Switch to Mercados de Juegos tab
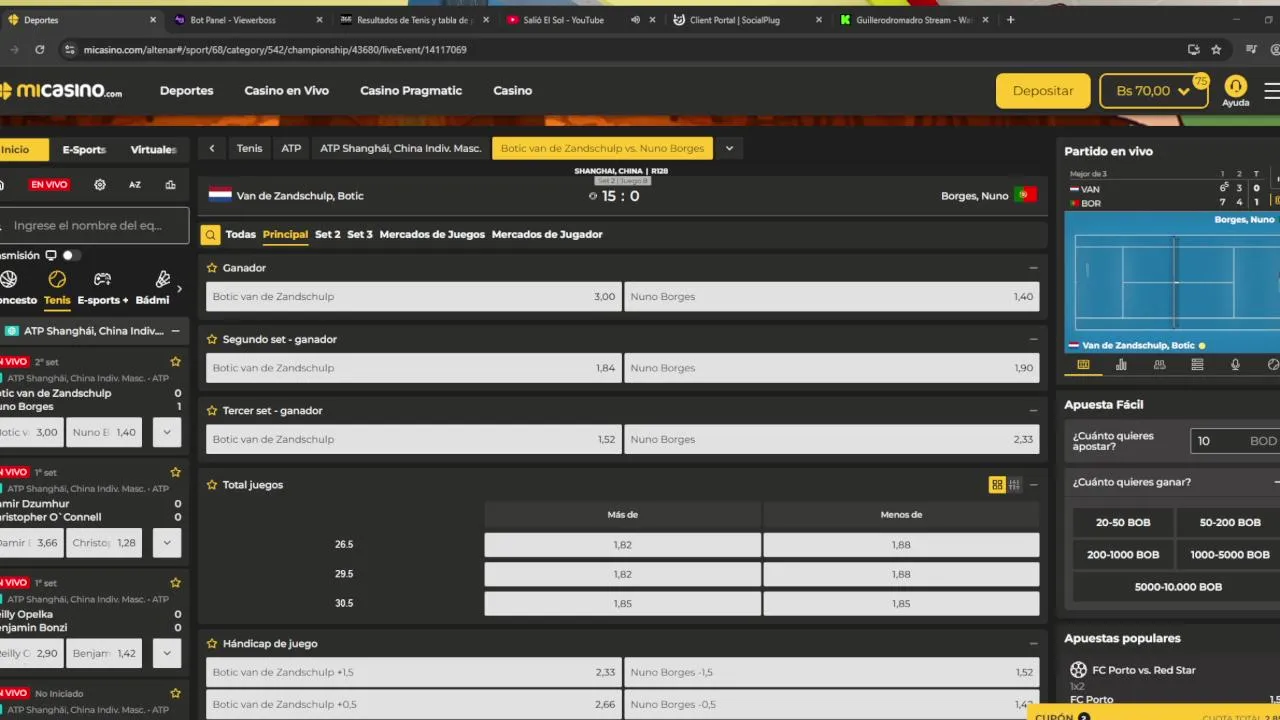1280x720 pixels. pos(432,235)
